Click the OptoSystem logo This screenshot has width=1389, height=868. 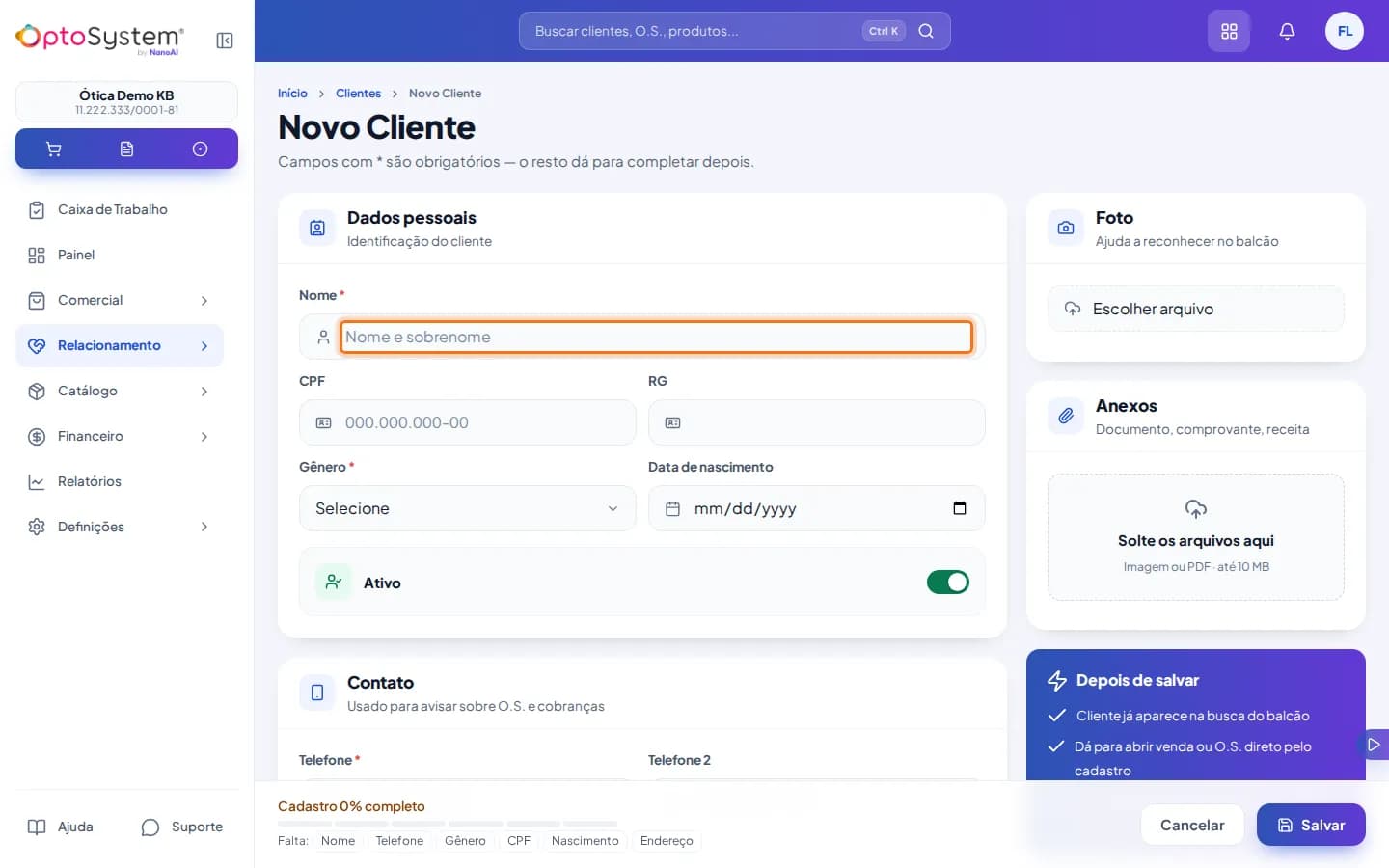[99, 39]
